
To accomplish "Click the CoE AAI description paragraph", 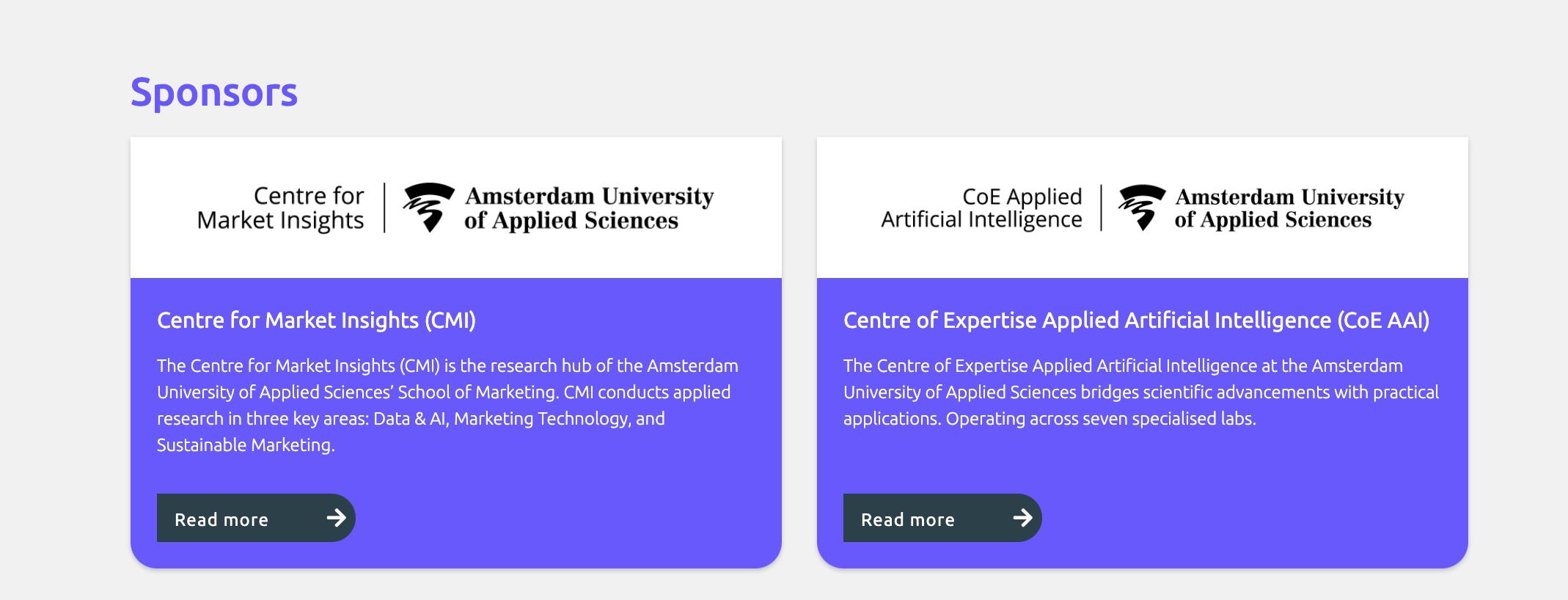I will click(x=1140, y=392).
